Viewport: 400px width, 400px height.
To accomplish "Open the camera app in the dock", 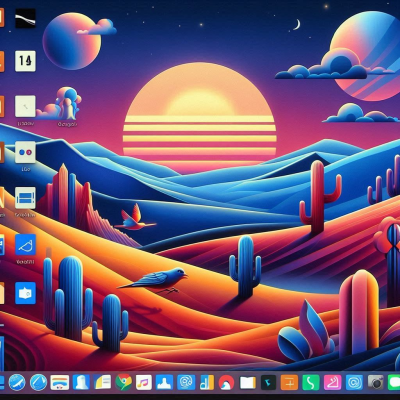I will click(376, 382).
